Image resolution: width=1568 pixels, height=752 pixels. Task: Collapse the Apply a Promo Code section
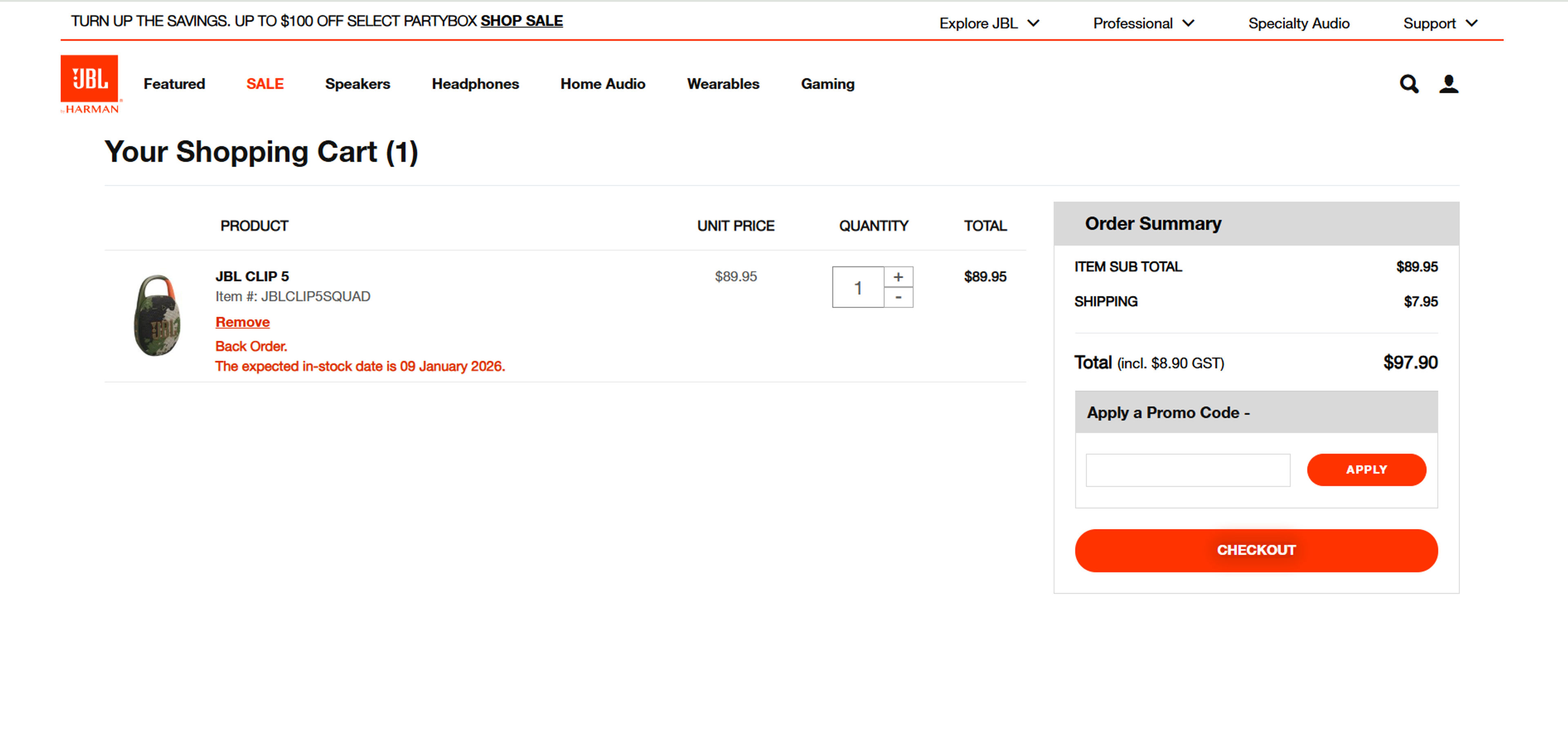(1256, 412)
